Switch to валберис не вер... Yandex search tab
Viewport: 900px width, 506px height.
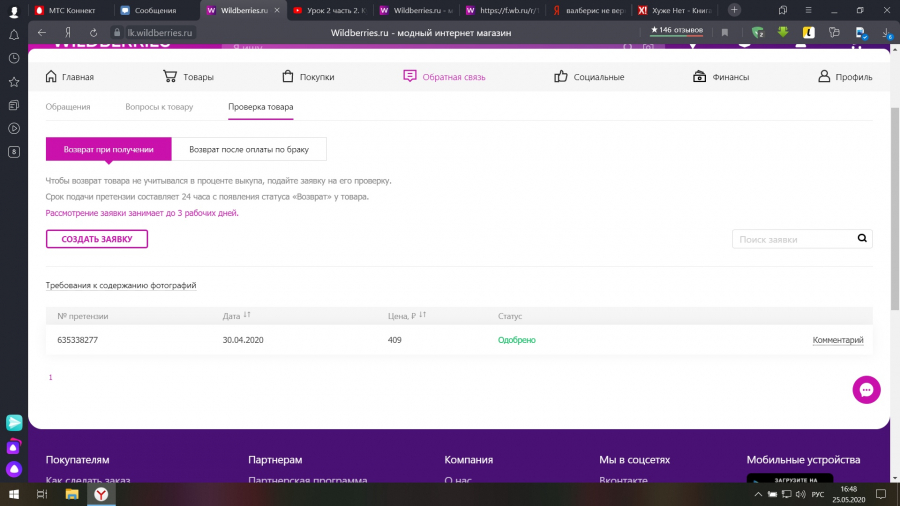(588, 10)
